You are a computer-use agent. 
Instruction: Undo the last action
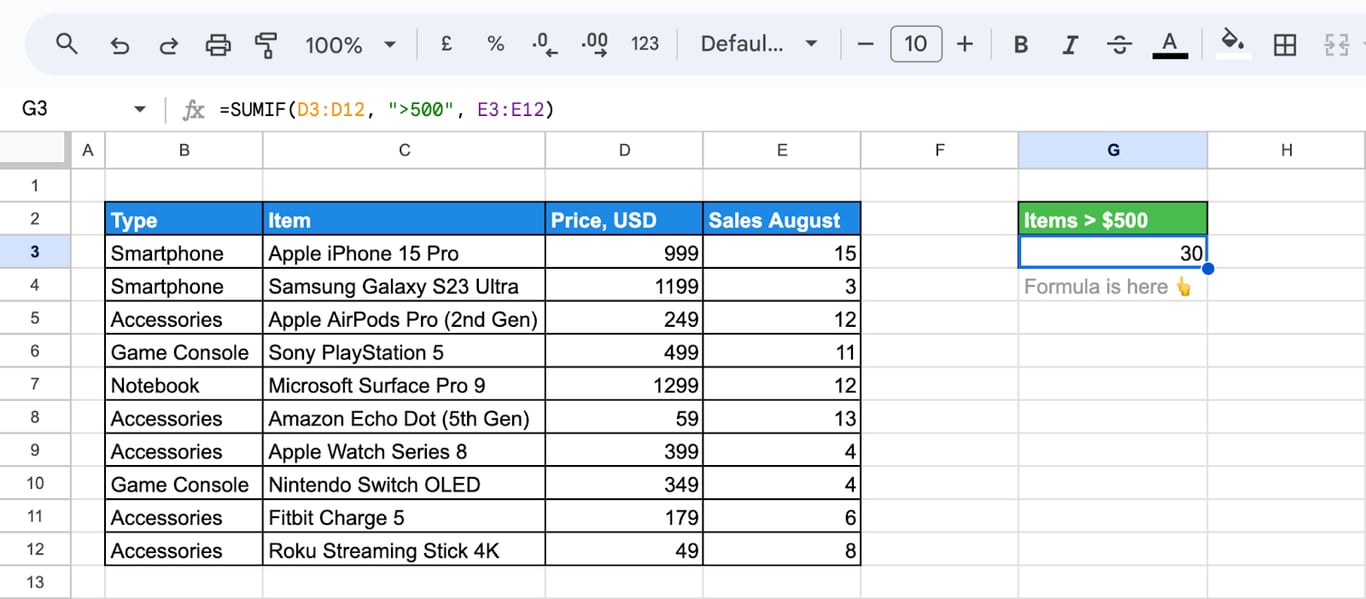click(x=120, y=44)
